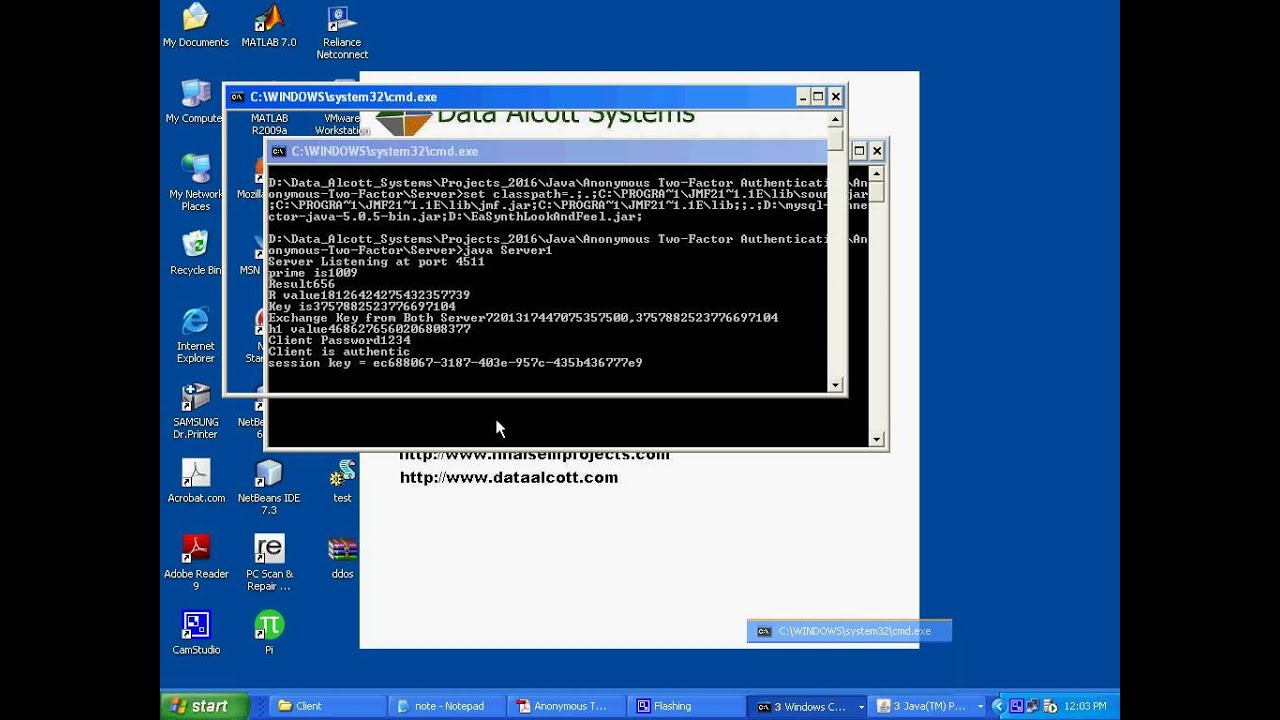
Task: Click the back cmd.exe title bar text
Action: pos(385,151)
